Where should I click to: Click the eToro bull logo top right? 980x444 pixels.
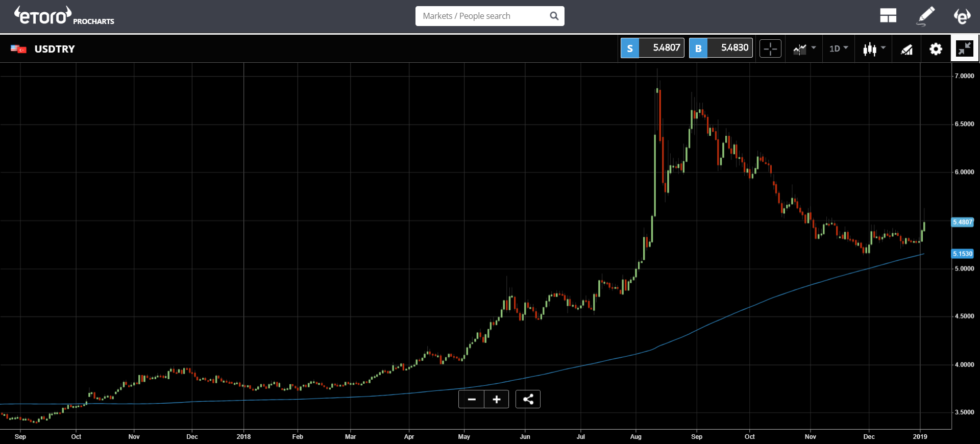[962, 15]
